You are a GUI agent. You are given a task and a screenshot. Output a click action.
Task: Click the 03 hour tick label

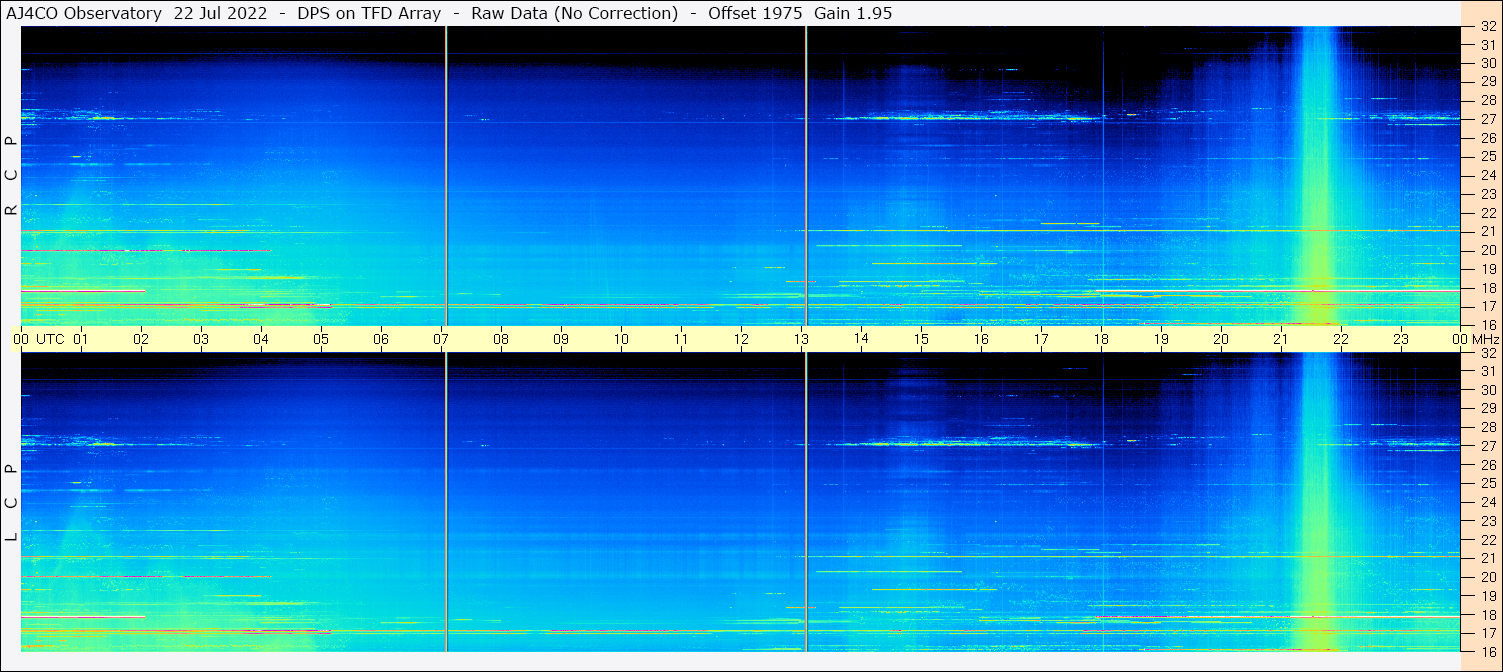pyautogui.click(x=201, y=339)
